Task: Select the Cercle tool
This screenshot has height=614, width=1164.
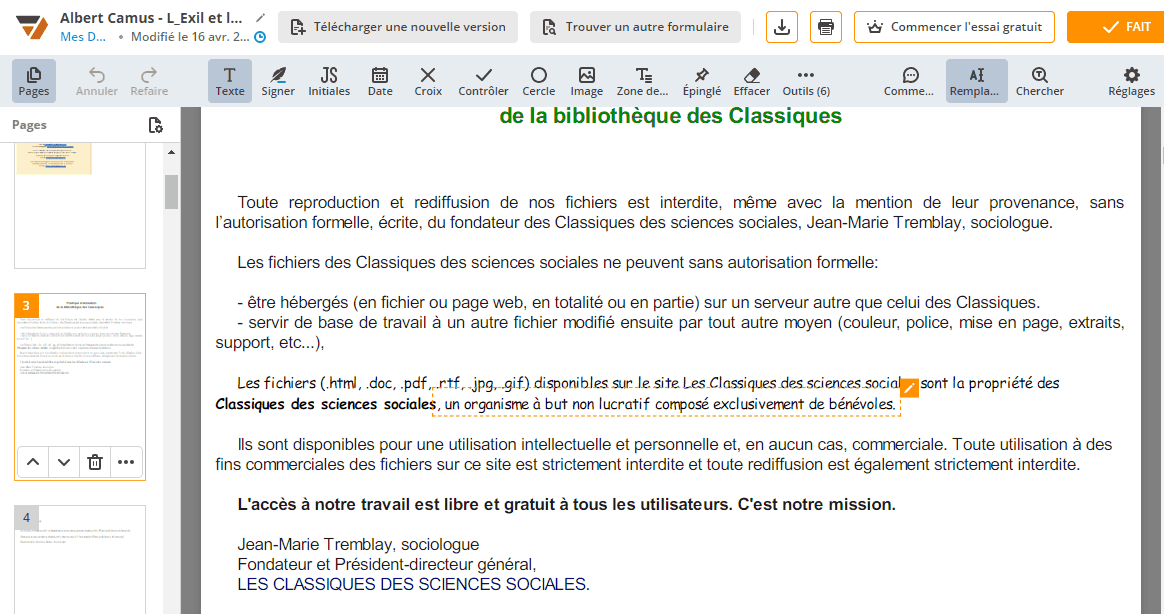Action: [539, 81]
